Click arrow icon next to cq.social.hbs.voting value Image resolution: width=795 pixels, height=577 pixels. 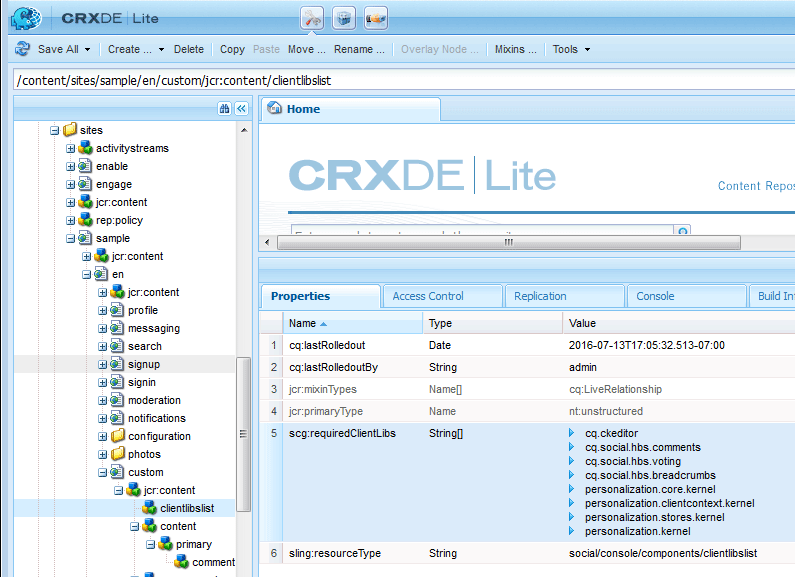click(571, 461)
